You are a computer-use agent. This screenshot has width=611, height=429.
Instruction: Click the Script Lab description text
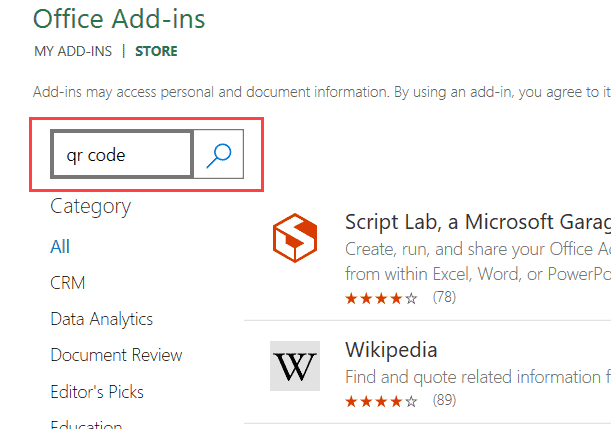477,260
